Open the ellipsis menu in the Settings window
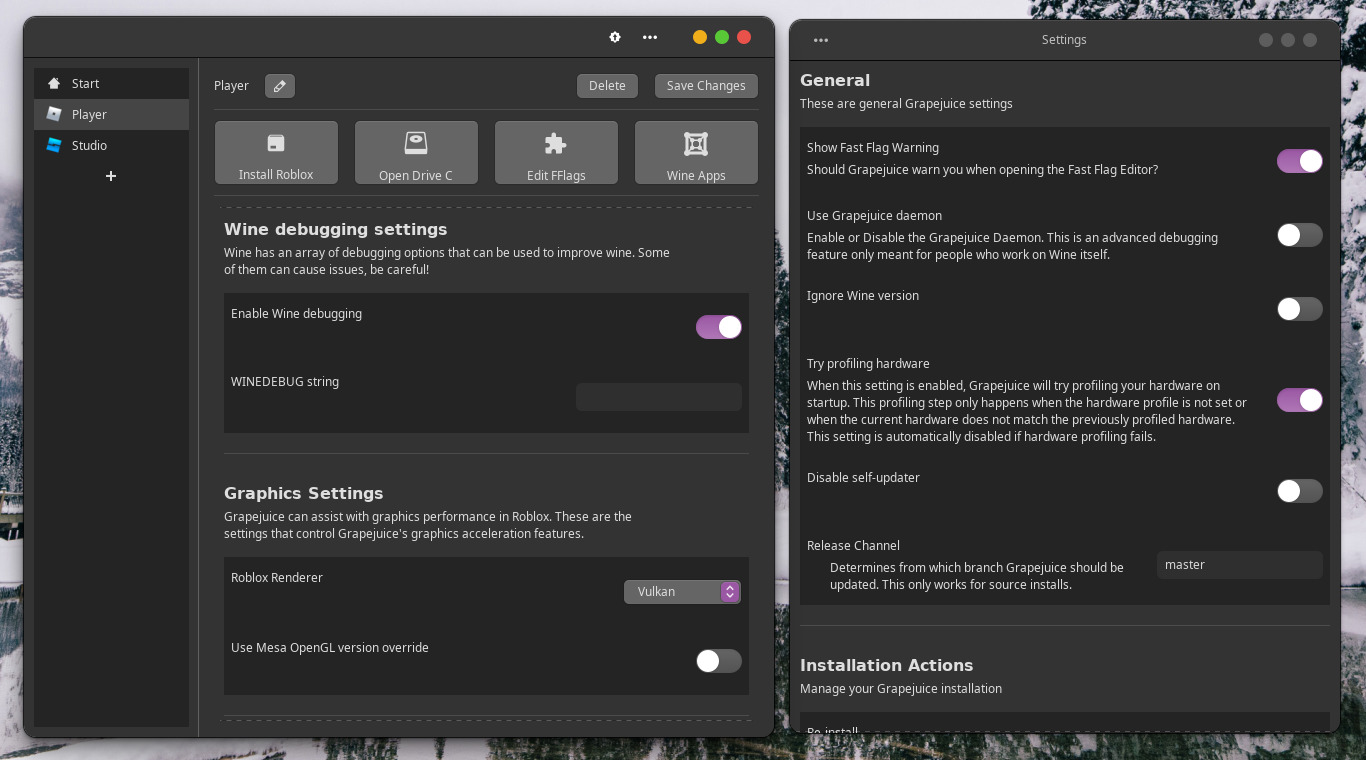The width and height of the screenshot is (1366, 760). click(821, 39)
